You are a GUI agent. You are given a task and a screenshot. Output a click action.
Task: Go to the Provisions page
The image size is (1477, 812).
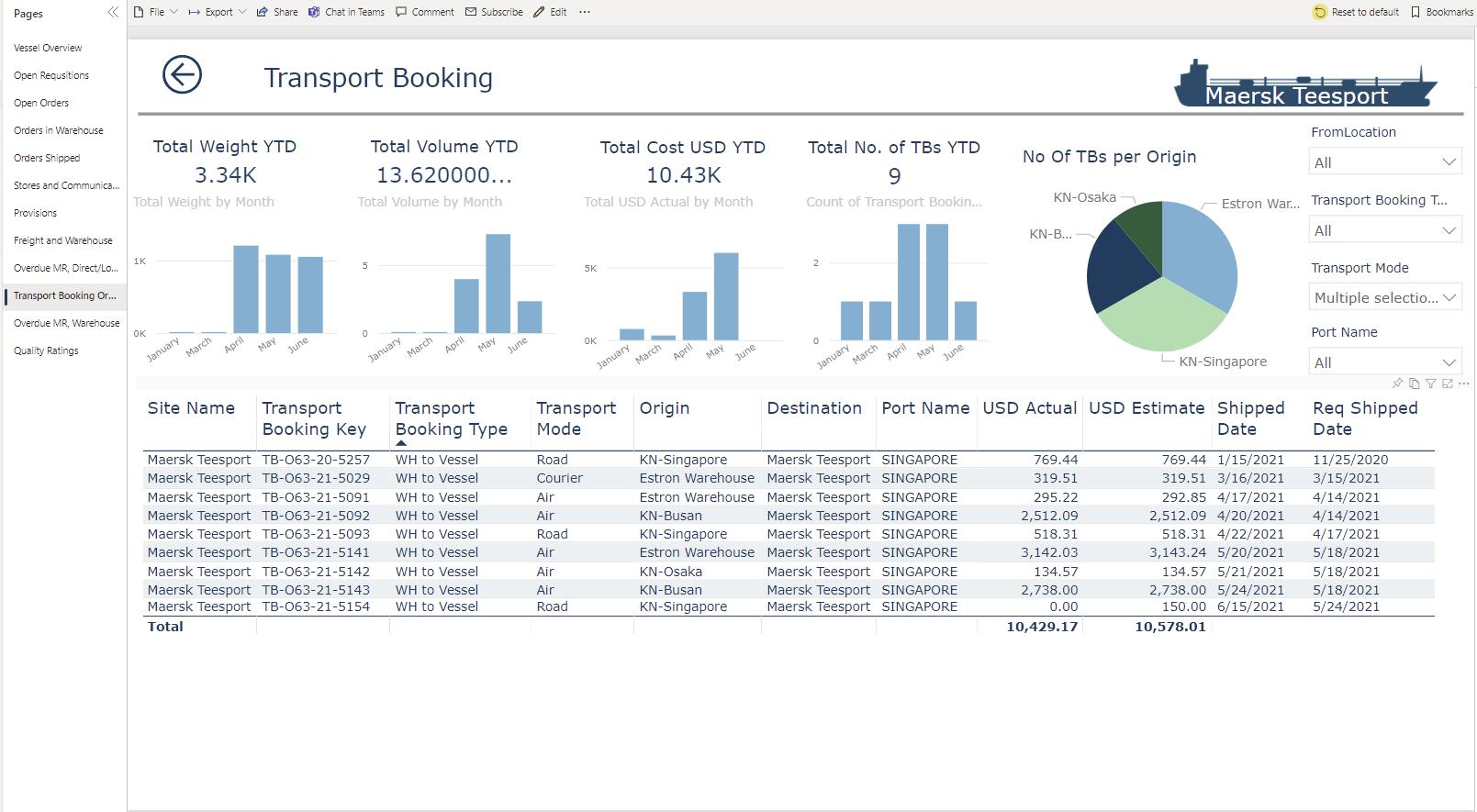[63, 213]
